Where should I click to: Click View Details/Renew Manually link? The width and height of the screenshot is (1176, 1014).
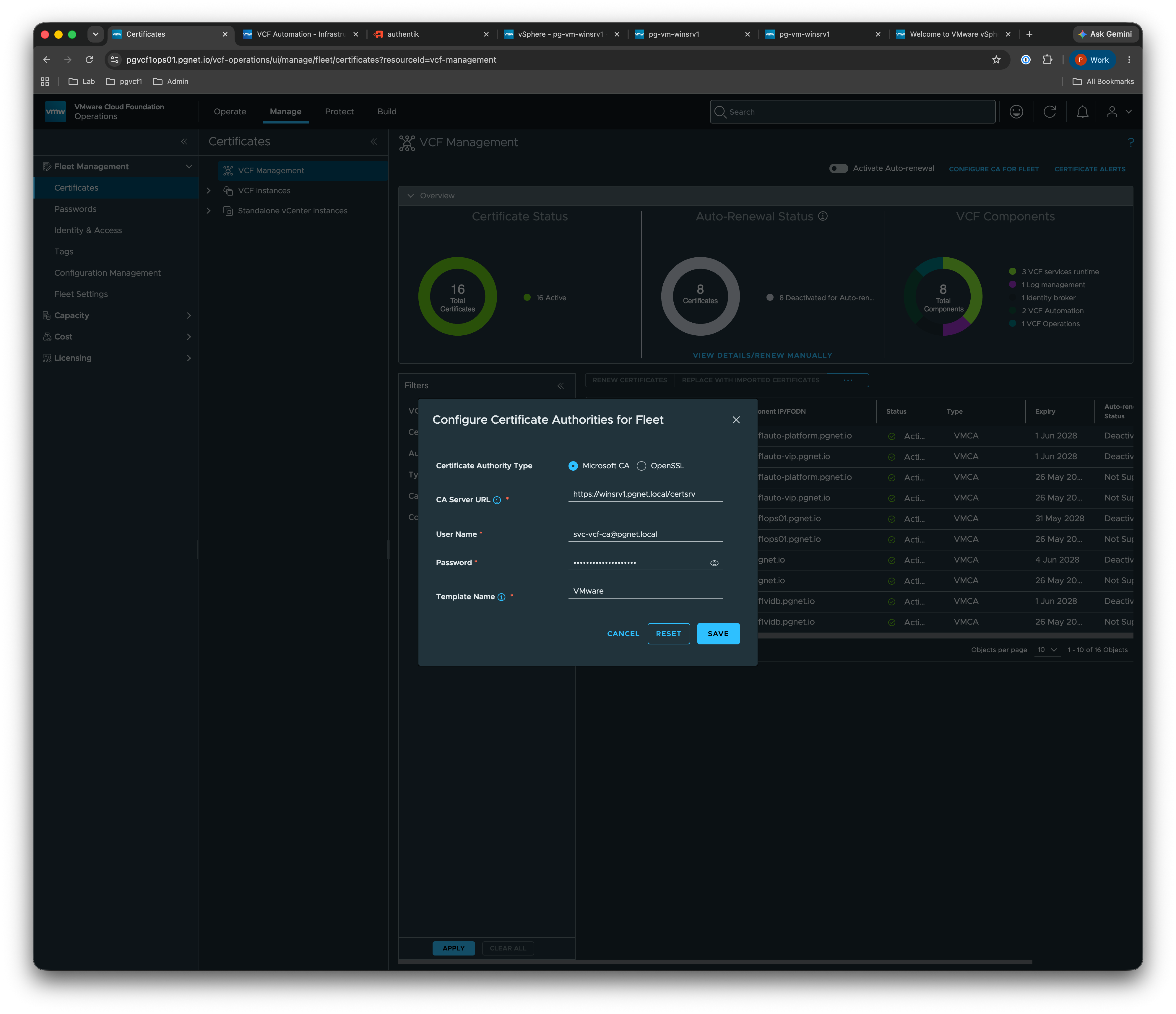(762, 355)
